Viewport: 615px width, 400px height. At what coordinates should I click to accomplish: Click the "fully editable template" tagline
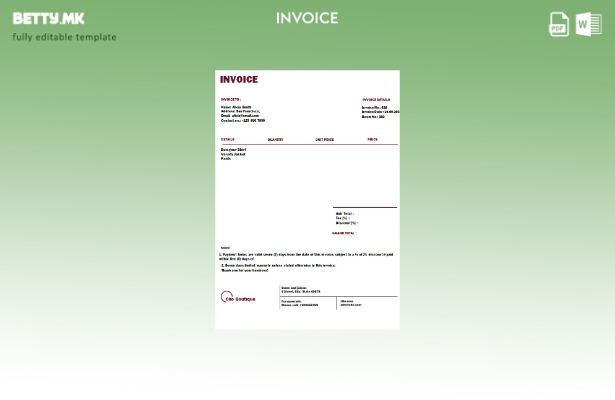[x=64, y=38]
